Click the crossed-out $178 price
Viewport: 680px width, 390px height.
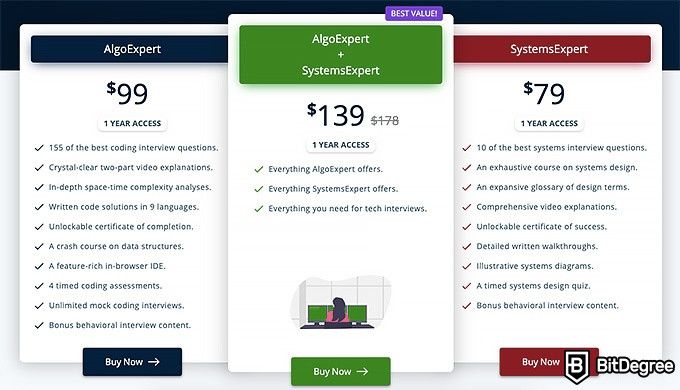[385, 120]
